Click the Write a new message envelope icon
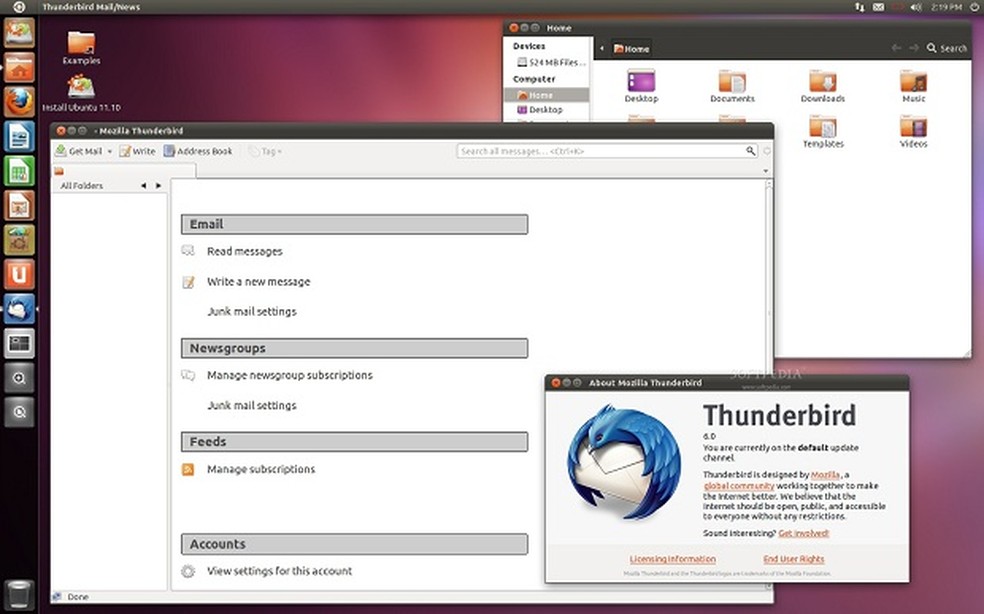 click(x=187, y=281)
